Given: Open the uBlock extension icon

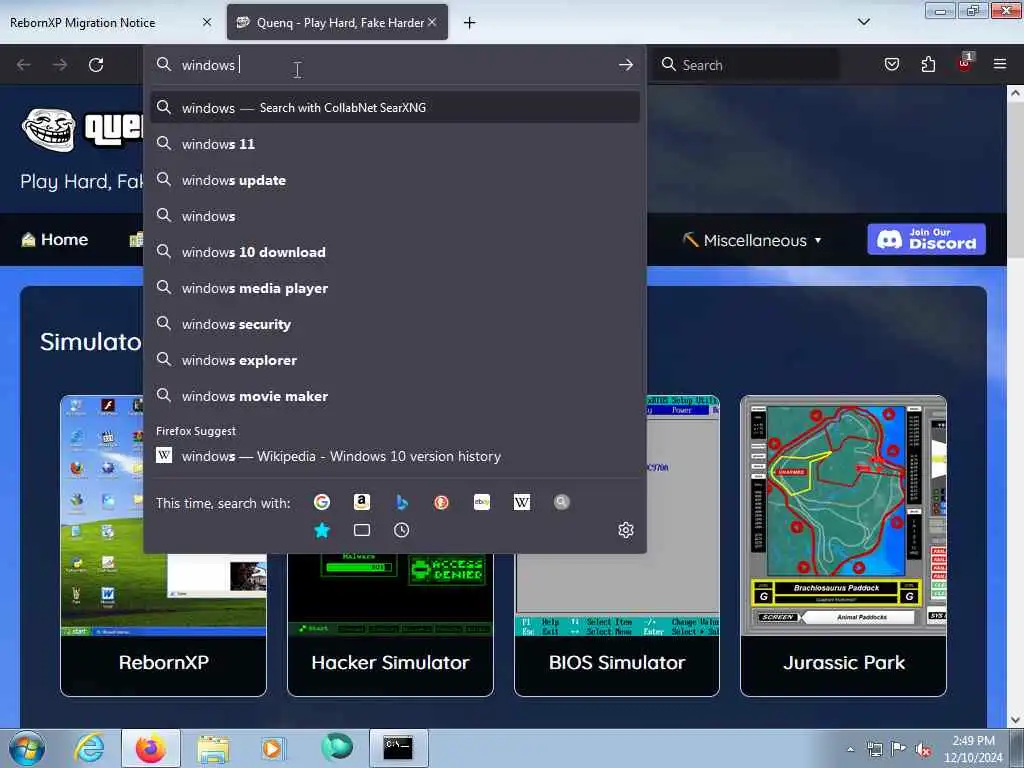Looking at the screenshot, I should (x=965, y=63).
